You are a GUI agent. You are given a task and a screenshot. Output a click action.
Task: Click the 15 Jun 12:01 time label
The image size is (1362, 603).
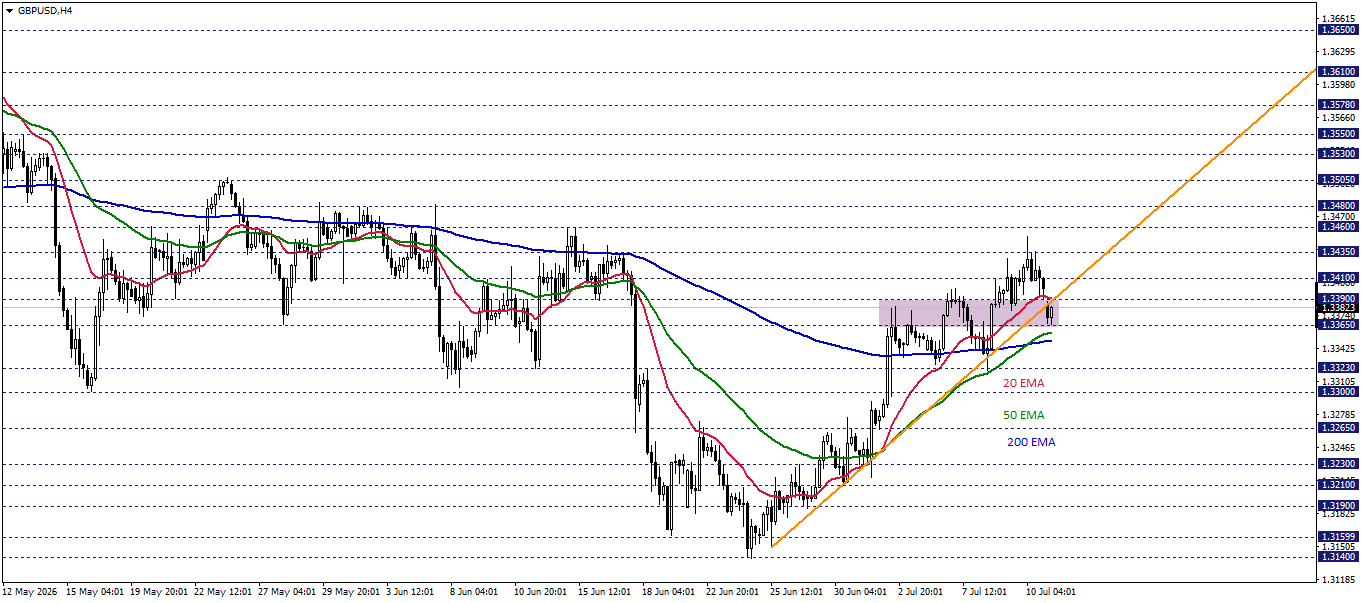click(x=607, y=592)
